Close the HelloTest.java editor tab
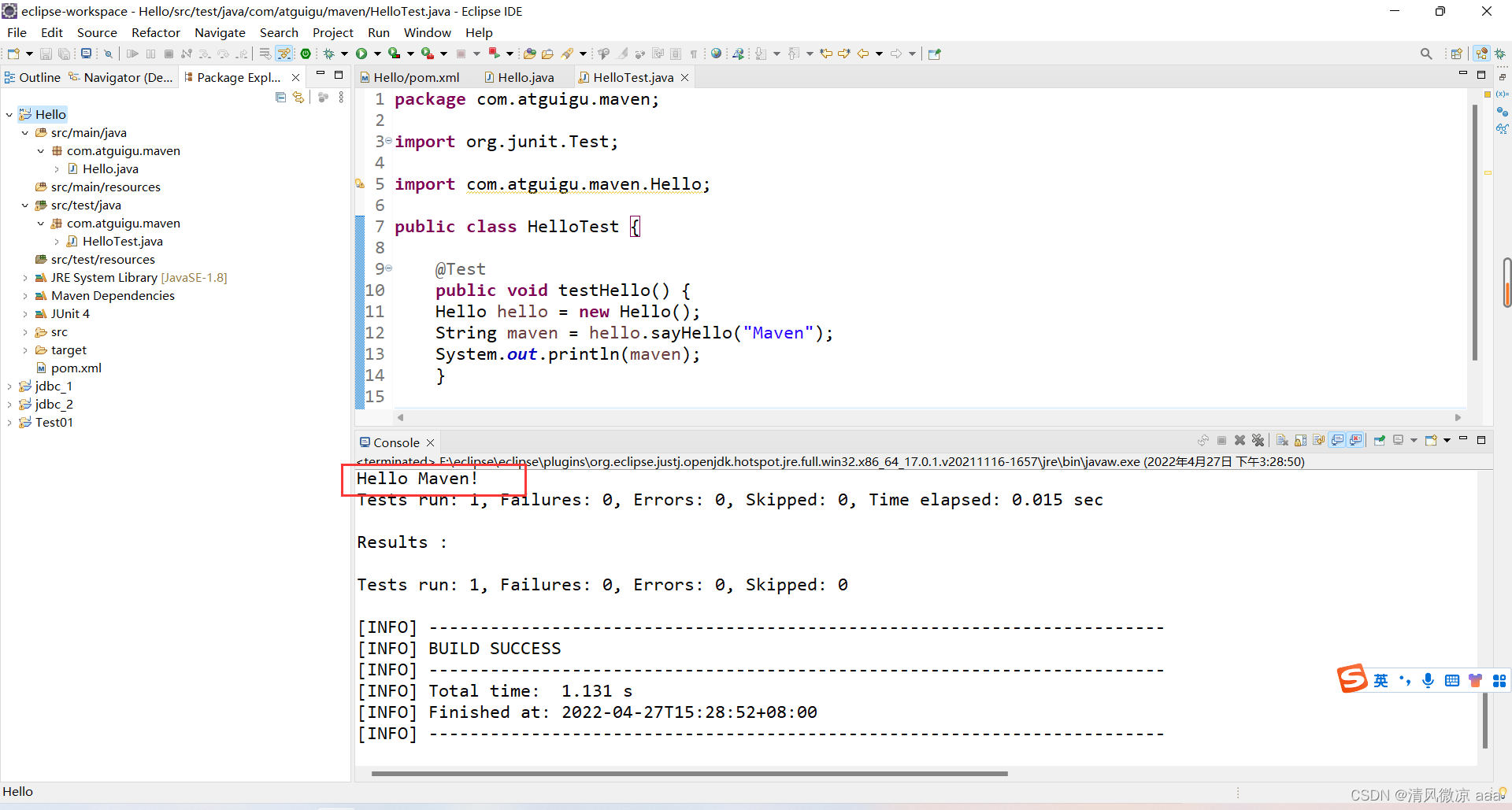The height and width of the screenshot is (810, 1512). [x=684, y=77]
